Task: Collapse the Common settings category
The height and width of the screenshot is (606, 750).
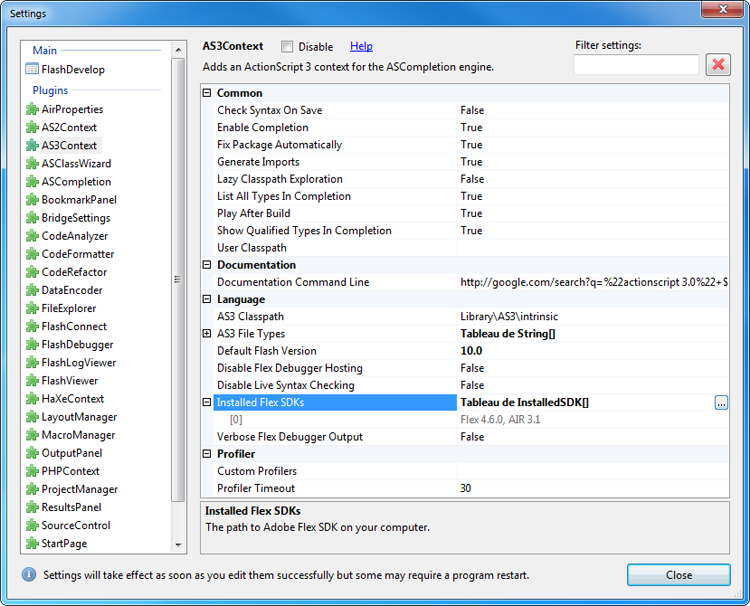Action: tap(208, 93)
